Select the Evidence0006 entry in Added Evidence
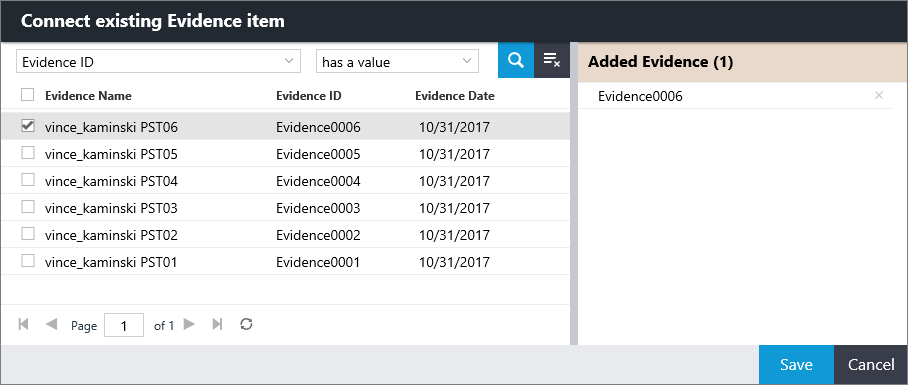This screenshot has width=908, height=385. 640,96
